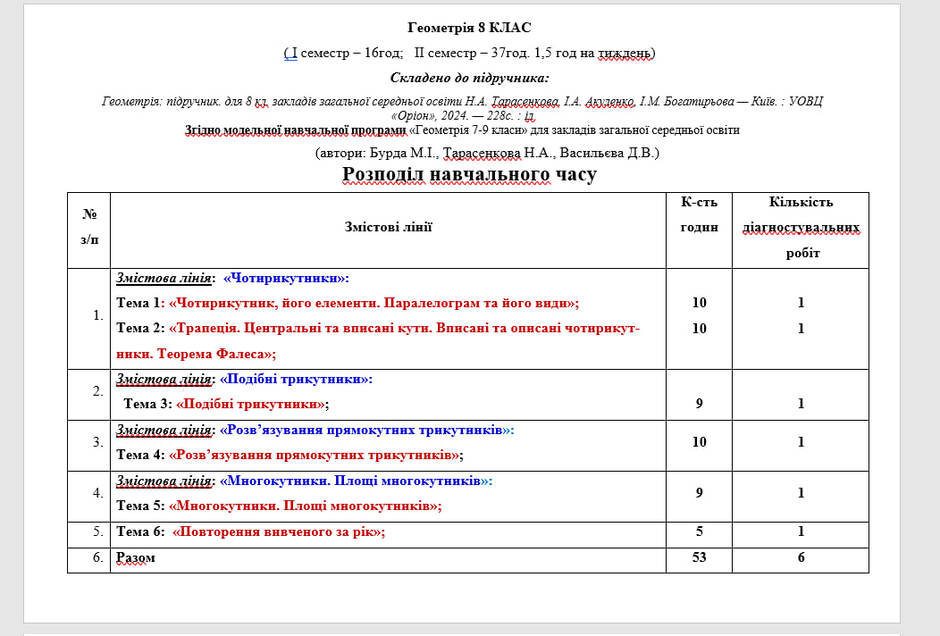Click the blue '«Розв'язування прямокутних трикутників»:' text
The height and width of the screenshot is (636, 940).
coord(367,430)
